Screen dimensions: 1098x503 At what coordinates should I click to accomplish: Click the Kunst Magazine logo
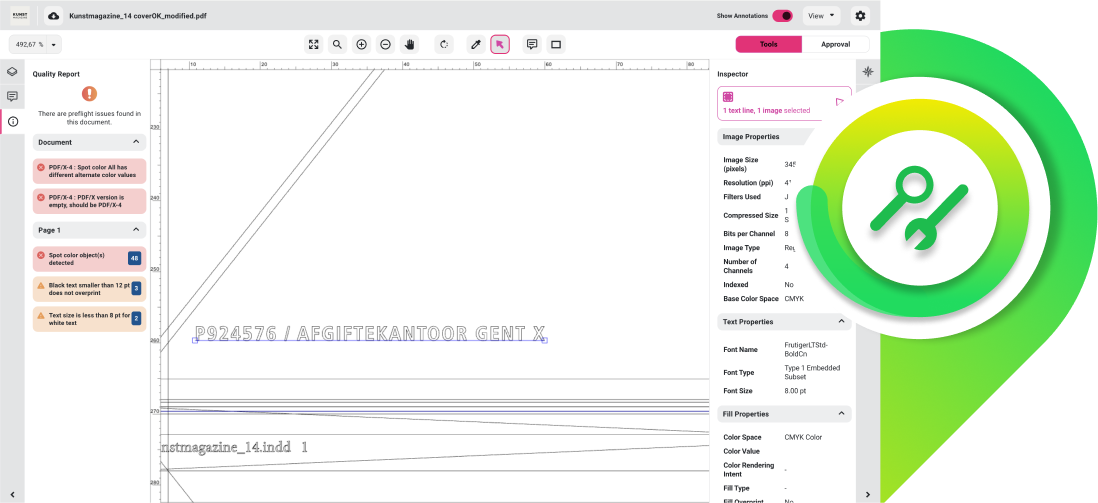point(20,15)
